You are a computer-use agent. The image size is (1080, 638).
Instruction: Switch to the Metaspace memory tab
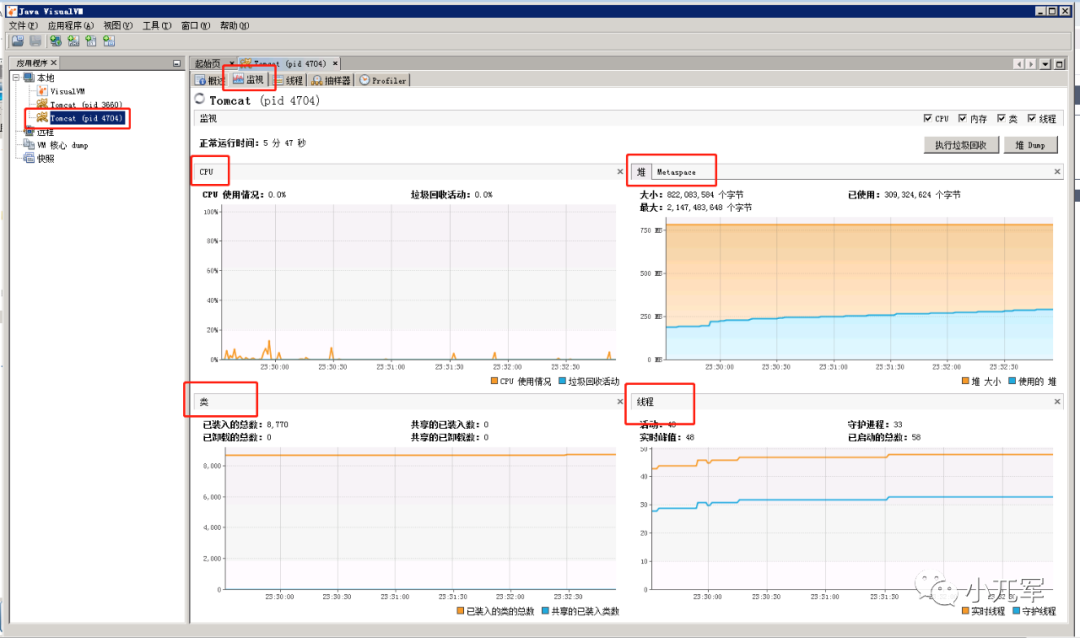point(676,172)
